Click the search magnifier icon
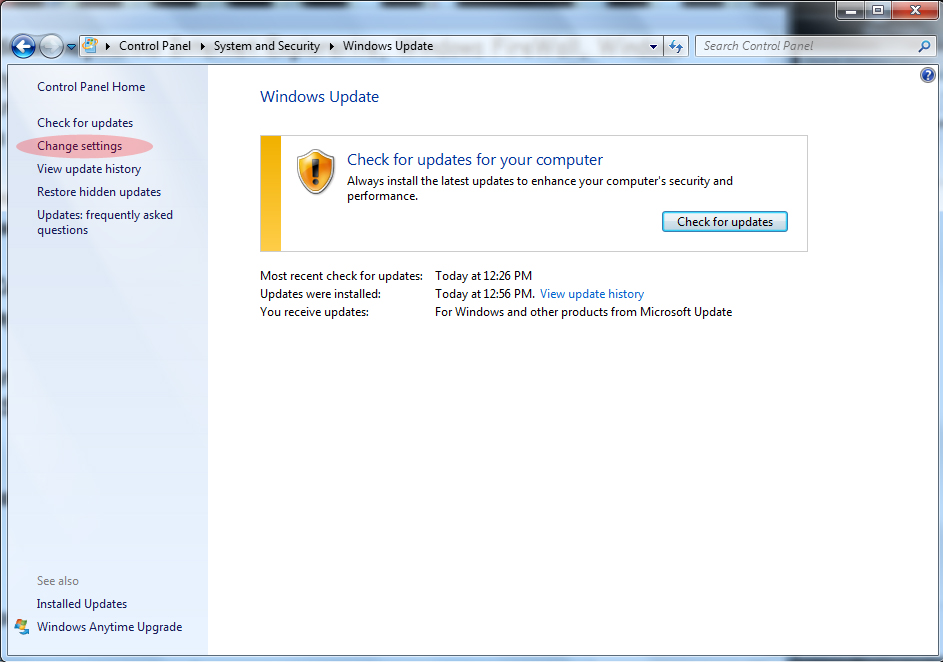The height and width of the screenshot is (662, 943). point(924,46)
